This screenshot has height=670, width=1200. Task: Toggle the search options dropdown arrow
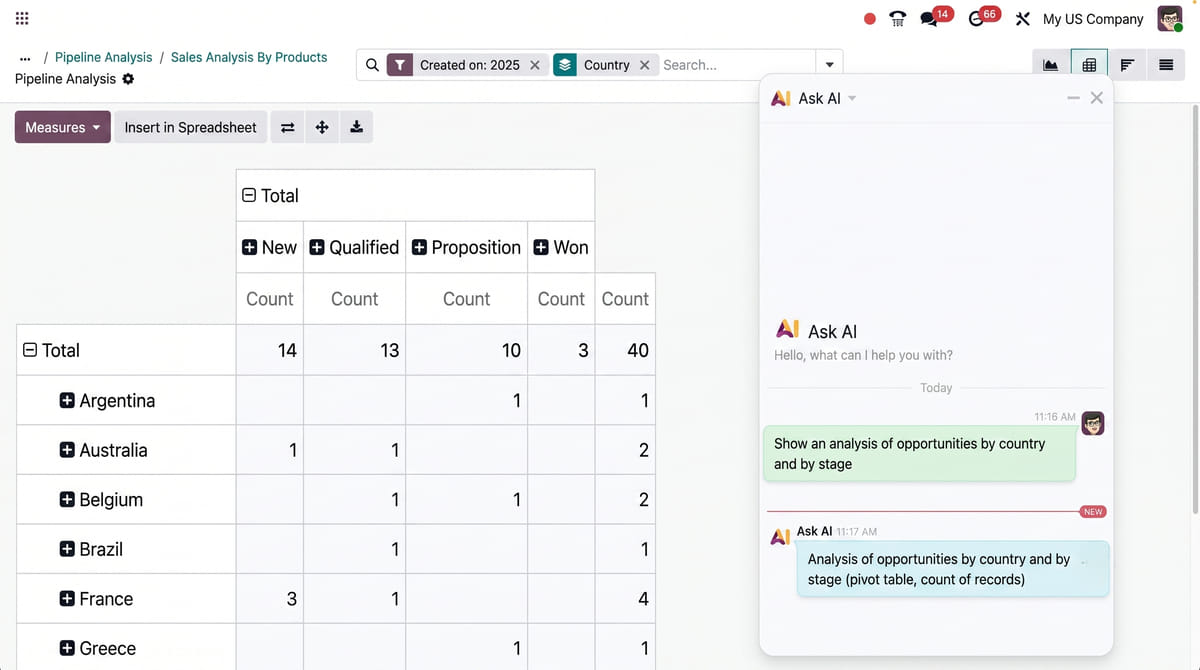pos(829,65)
